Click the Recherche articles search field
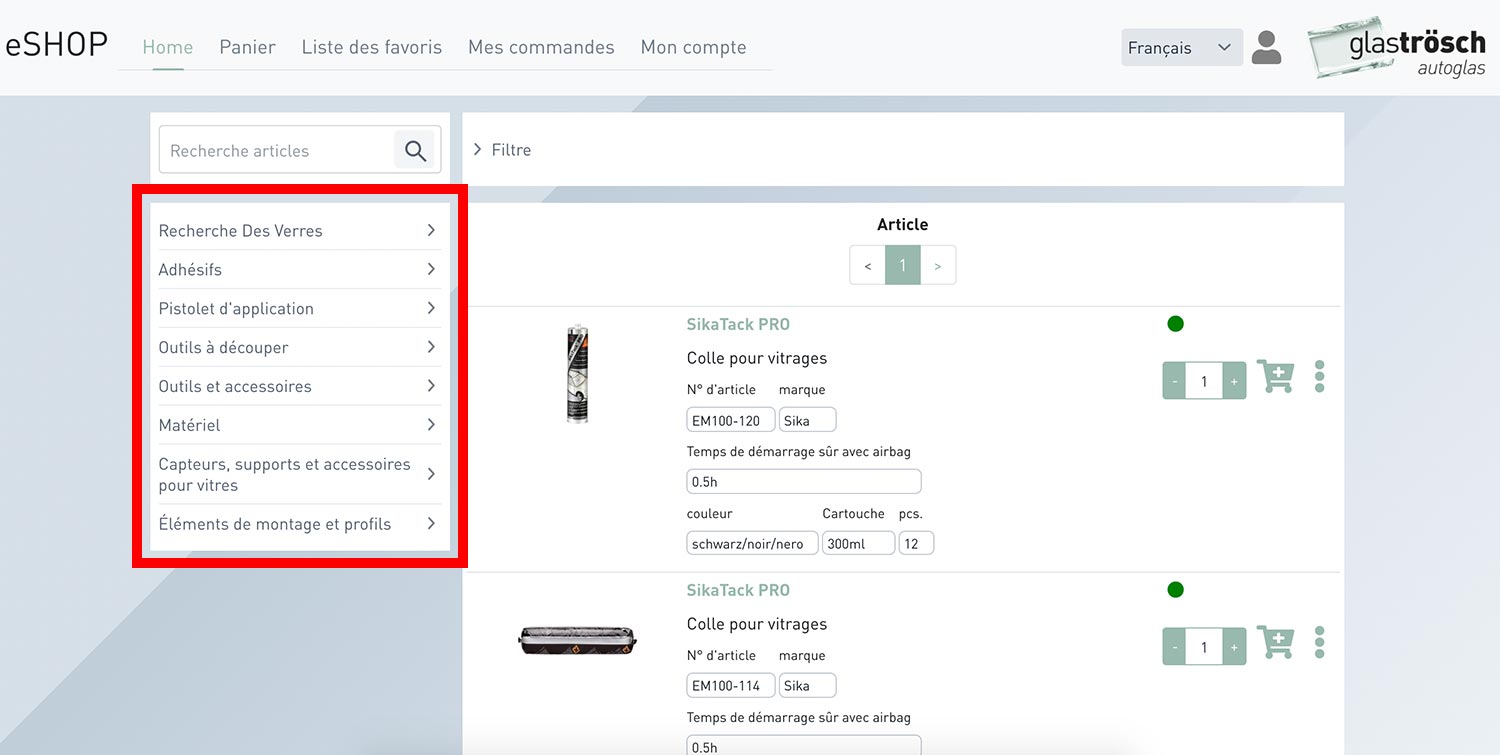The height and width of the screenshot is (755, 1500). 276,151
